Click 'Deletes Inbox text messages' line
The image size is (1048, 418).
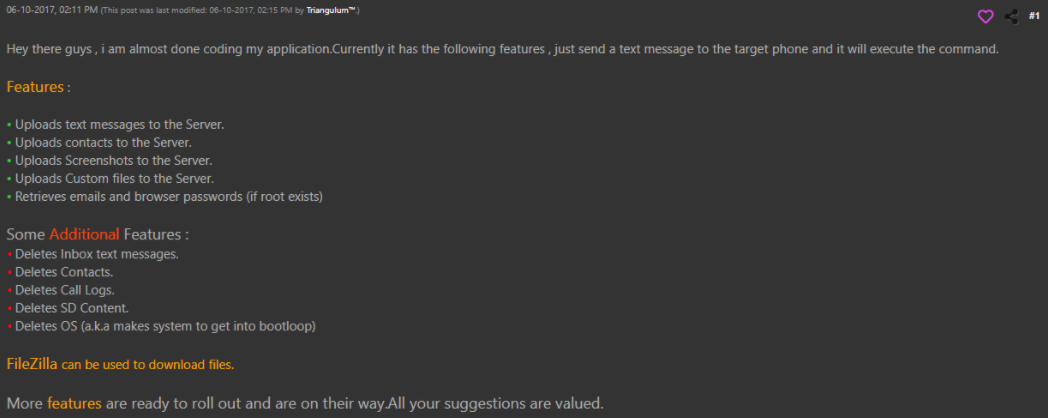pos(97,254)
